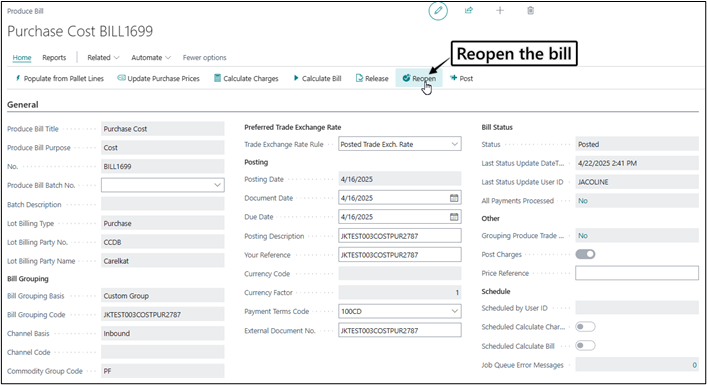The height and width of the screenshot is (385, 707).
Task: Click the General section heading
Action: click(x=23, y=105)
